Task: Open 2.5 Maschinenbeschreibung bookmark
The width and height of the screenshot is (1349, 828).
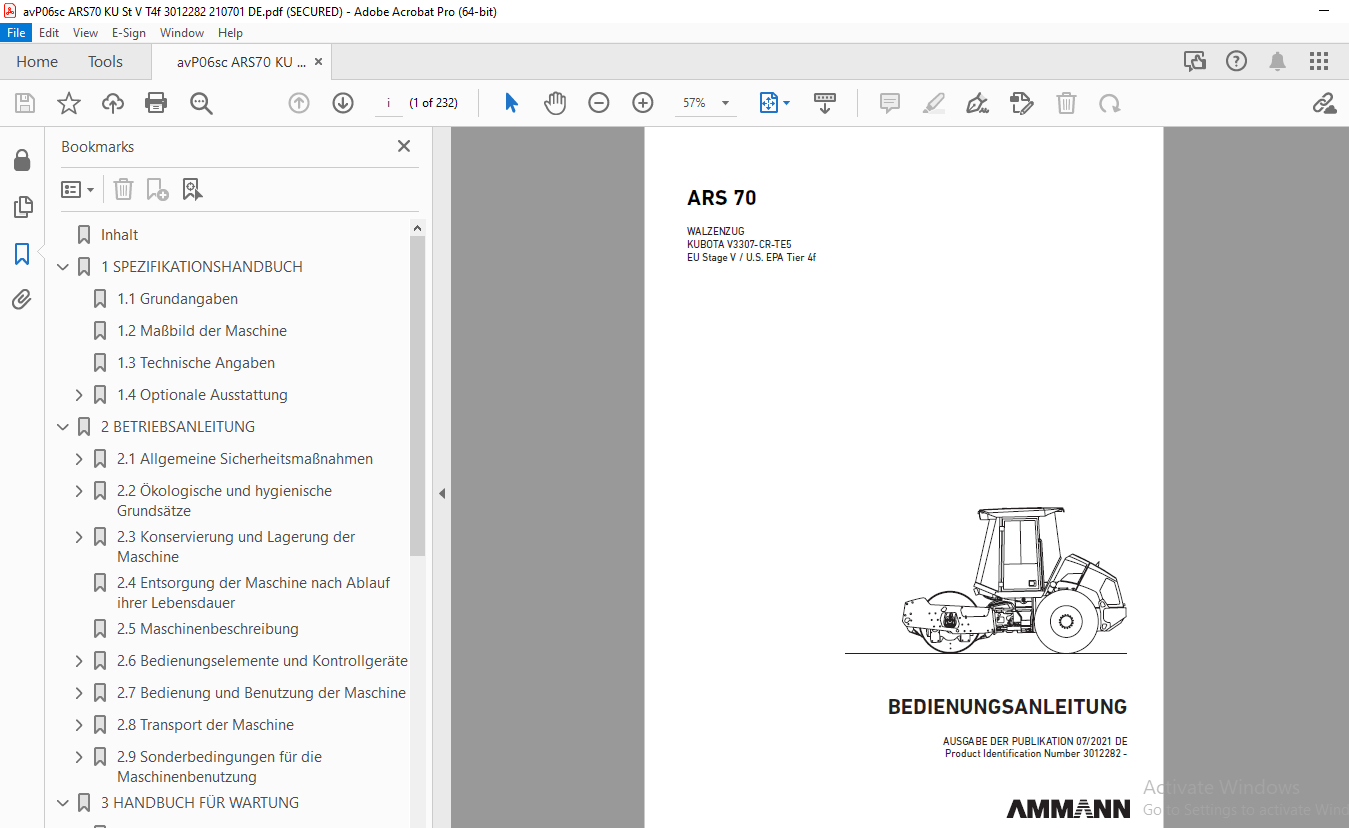Action: click(208, 629)
